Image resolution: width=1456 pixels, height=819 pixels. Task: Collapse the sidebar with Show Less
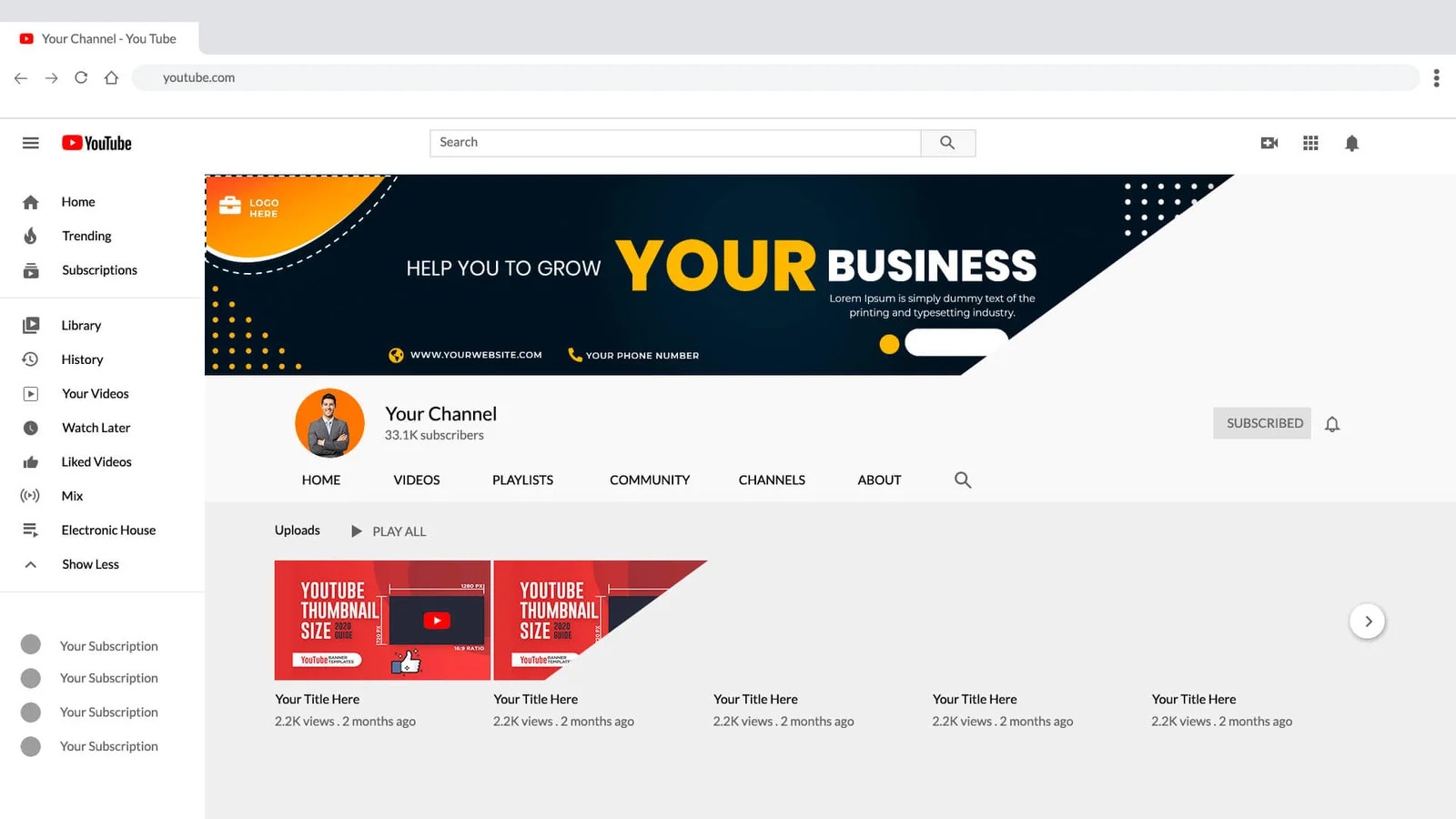(x=90, y=563)
